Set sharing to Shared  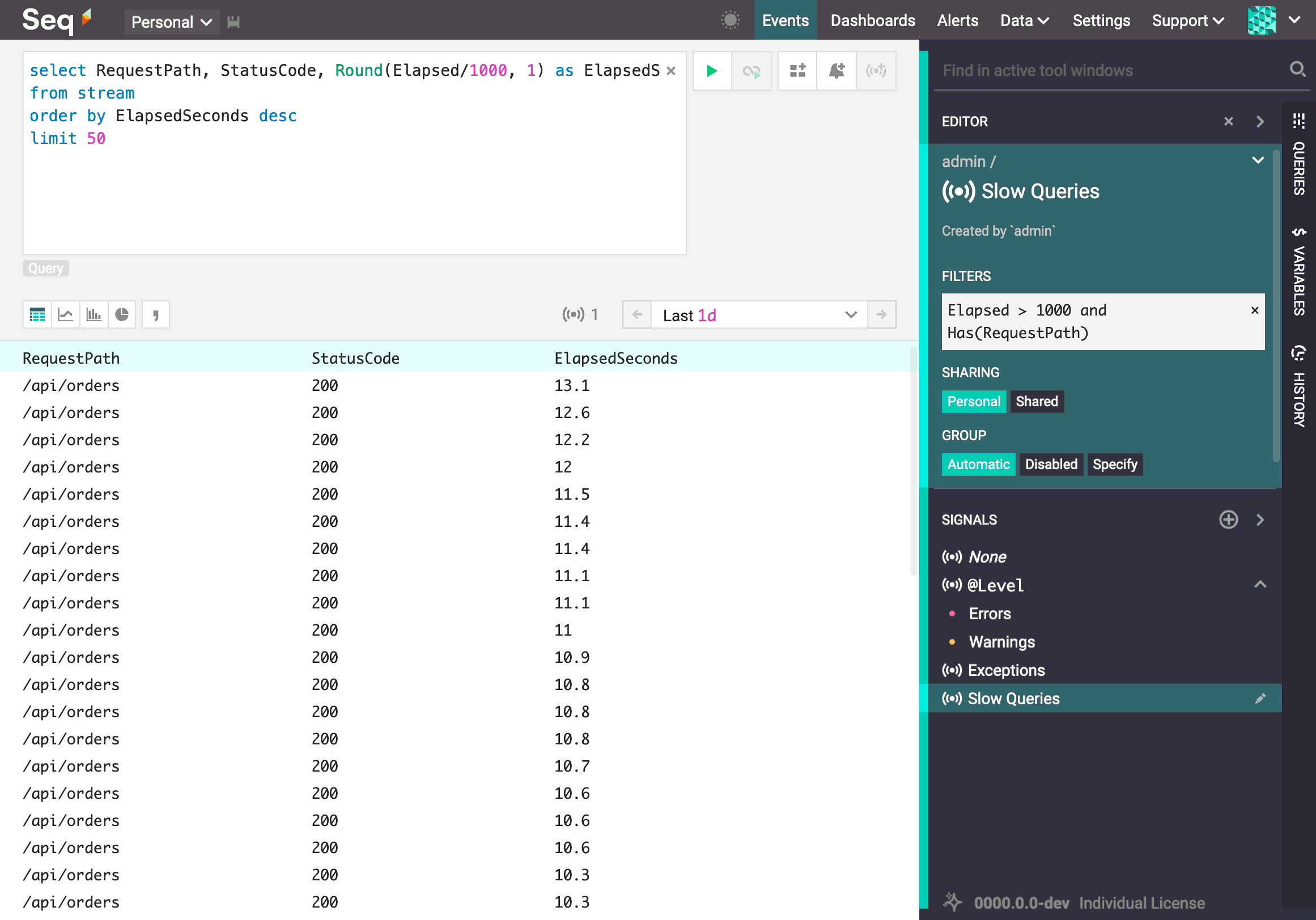pos(1037,402)
